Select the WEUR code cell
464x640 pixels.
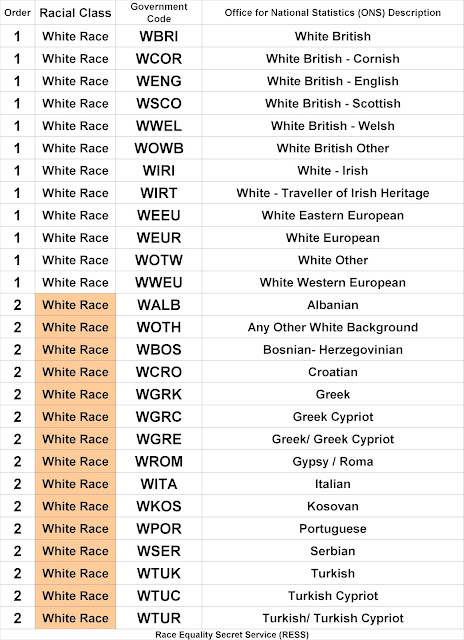[x=159, y=238]
